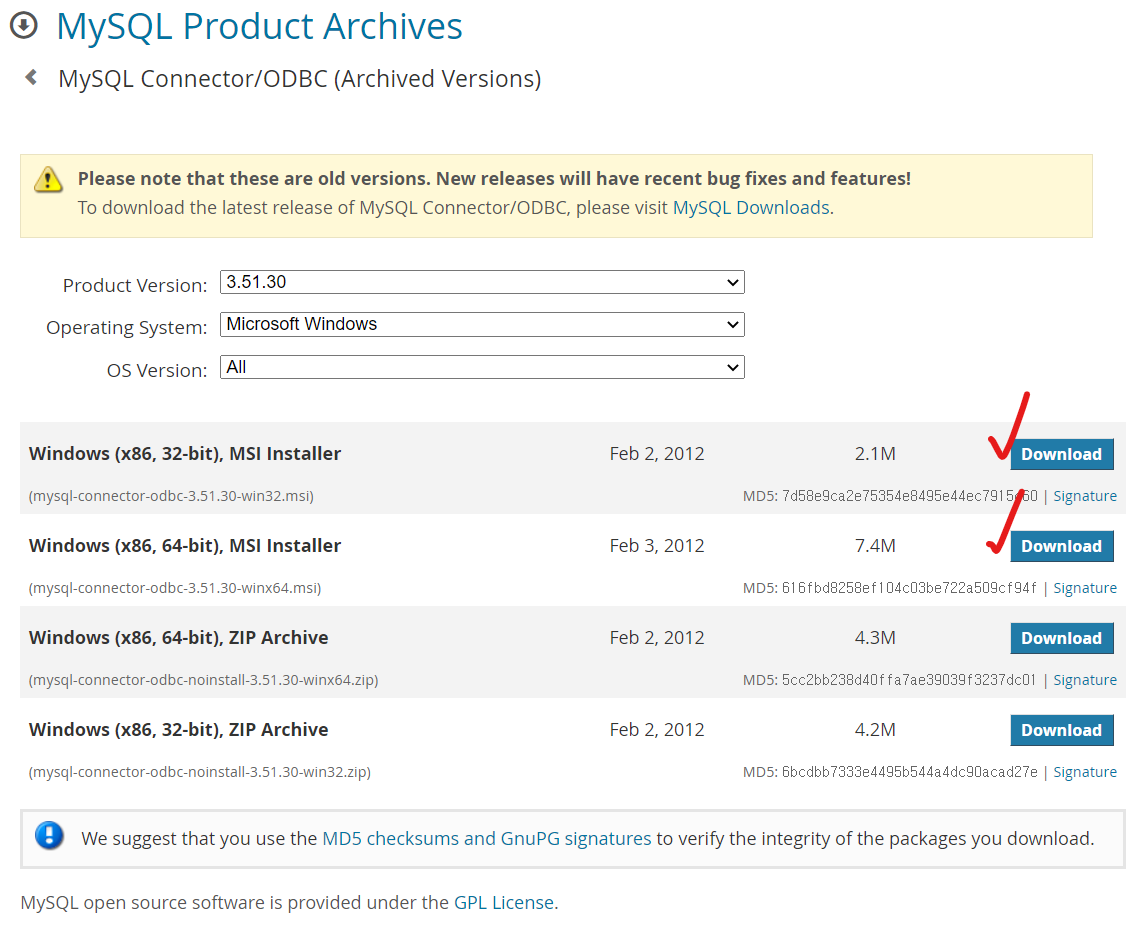The width and height of the screenshot is (1140, 938).
Task: Download the 64-bit MSI Installer
Action: pos(1061,546)
